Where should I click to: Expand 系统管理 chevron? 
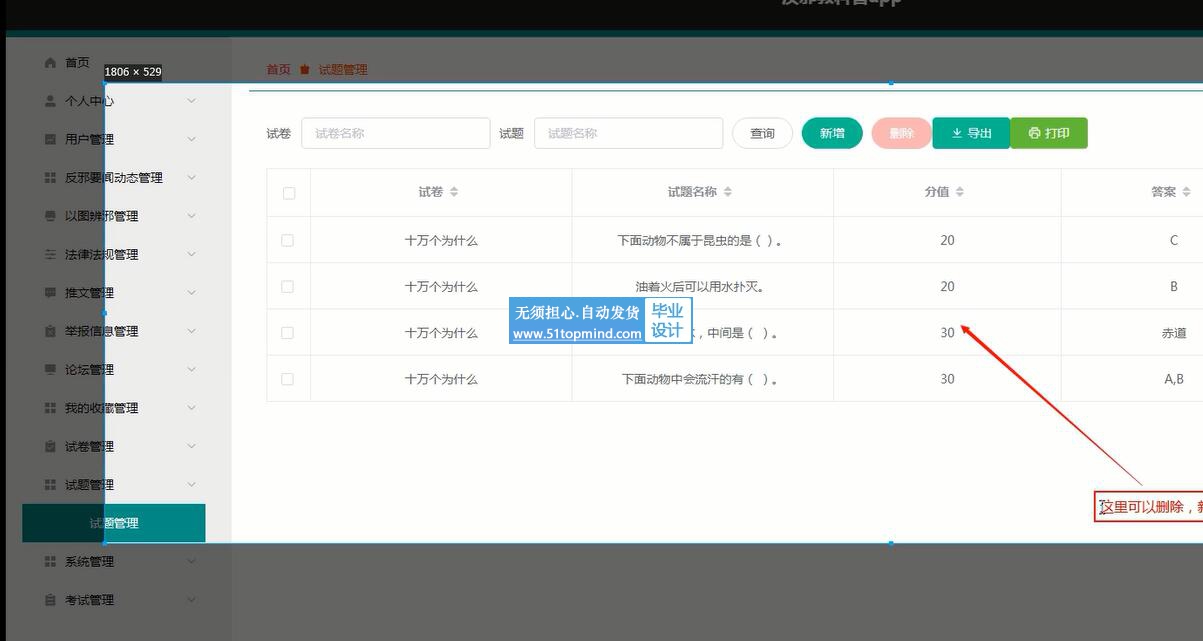(191, 561)
